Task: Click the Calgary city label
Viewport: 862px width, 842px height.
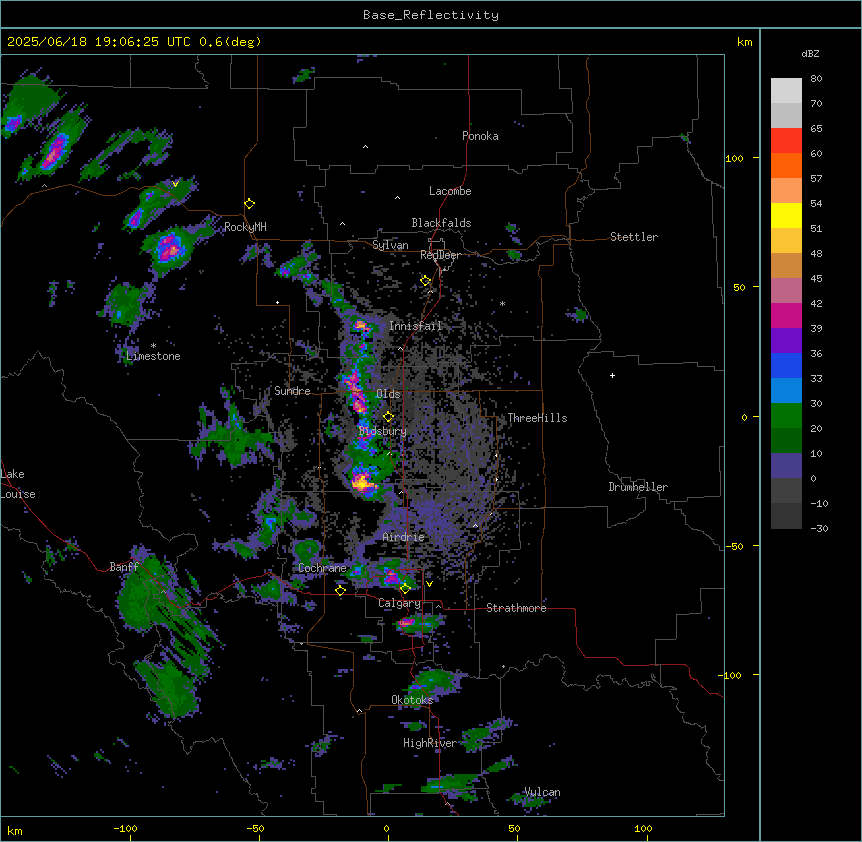Action: 400,603
